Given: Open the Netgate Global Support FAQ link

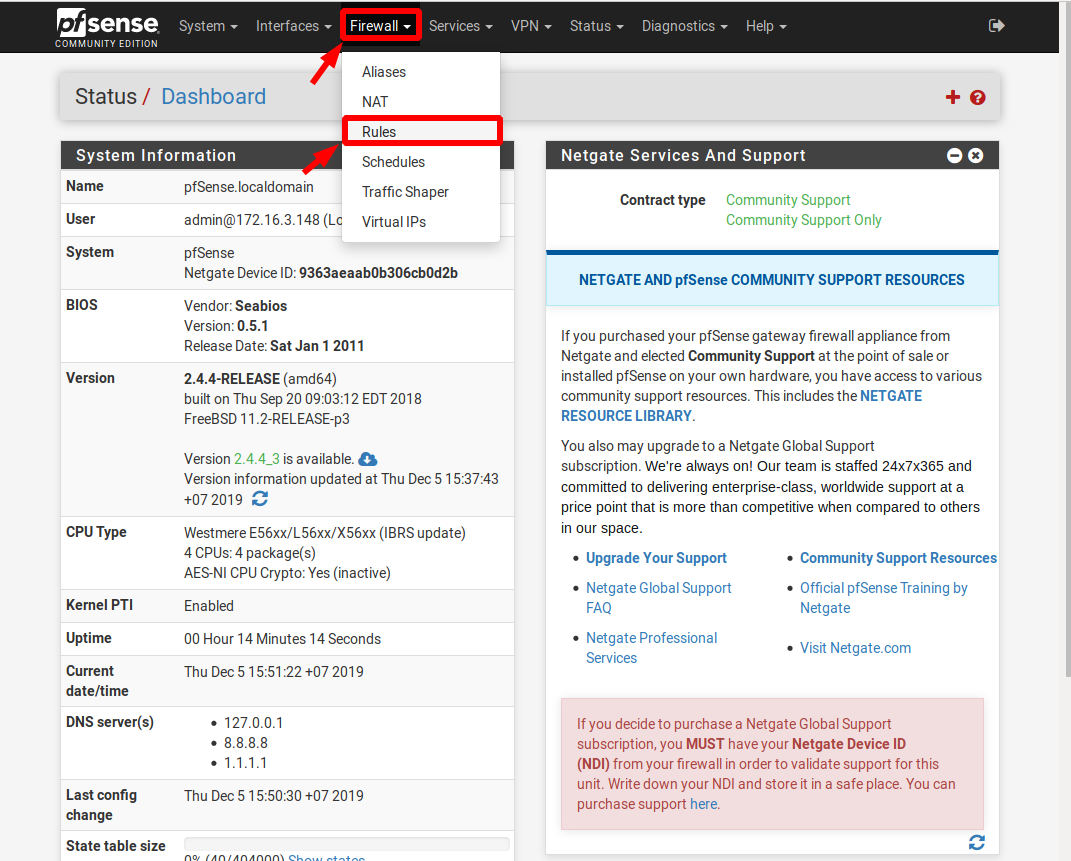Looking at the screenshot, I should [x=658, y=597].
